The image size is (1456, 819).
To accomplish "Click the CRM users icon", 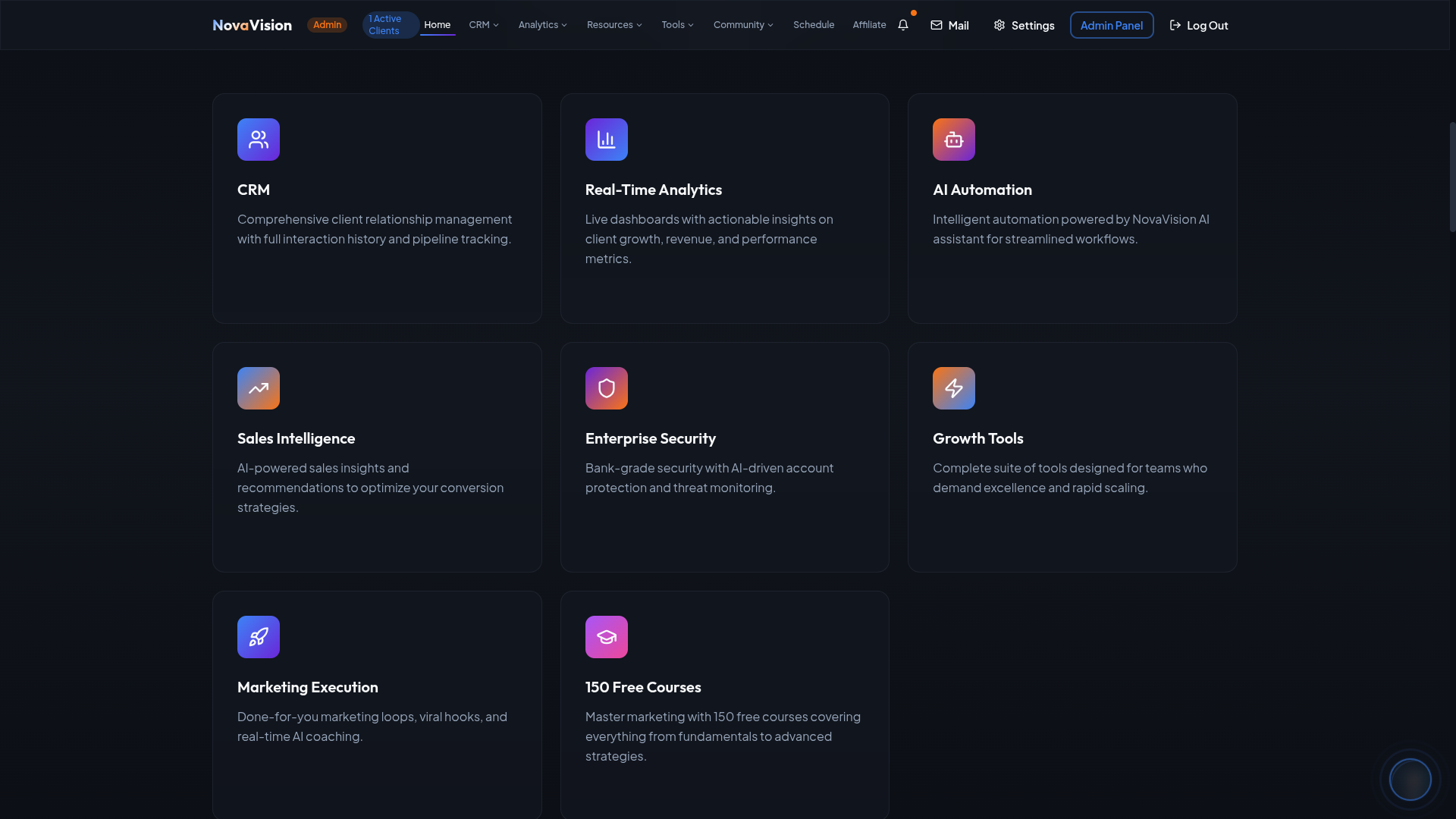I will click(x=259, y=140).
